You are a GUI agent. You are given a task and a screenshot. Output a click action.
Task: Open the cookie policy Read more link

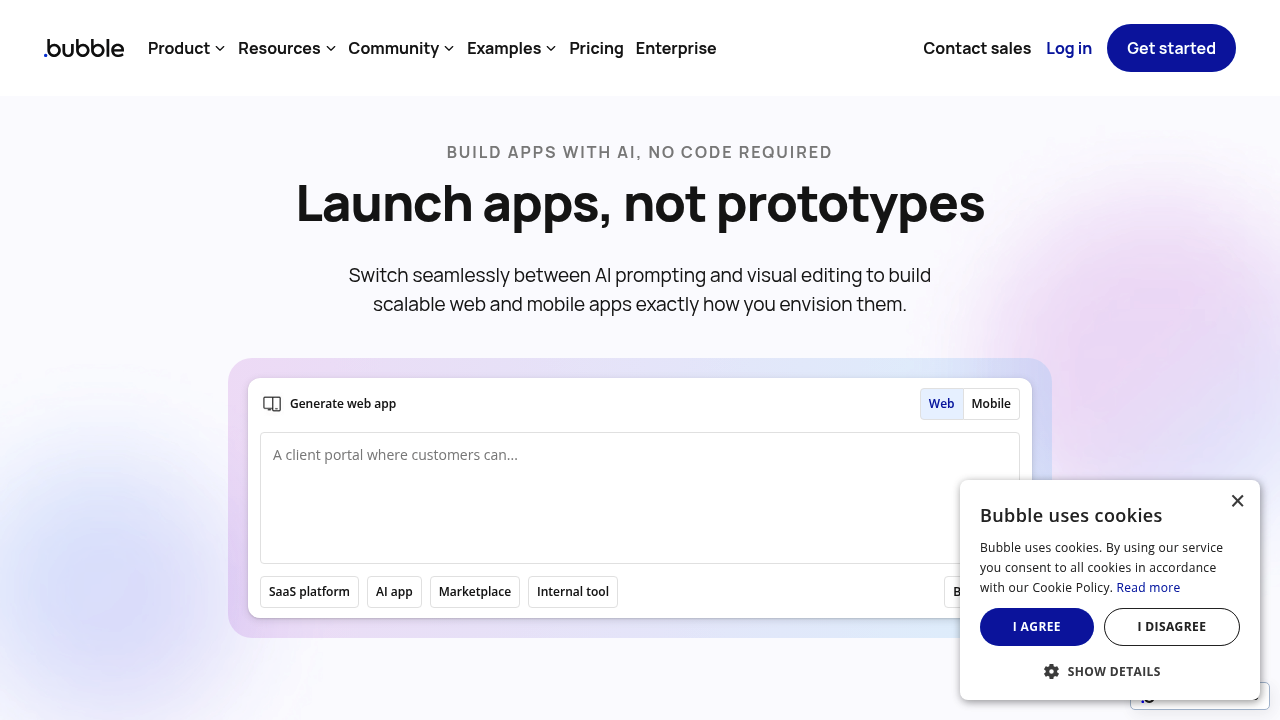coord(1148,588)
